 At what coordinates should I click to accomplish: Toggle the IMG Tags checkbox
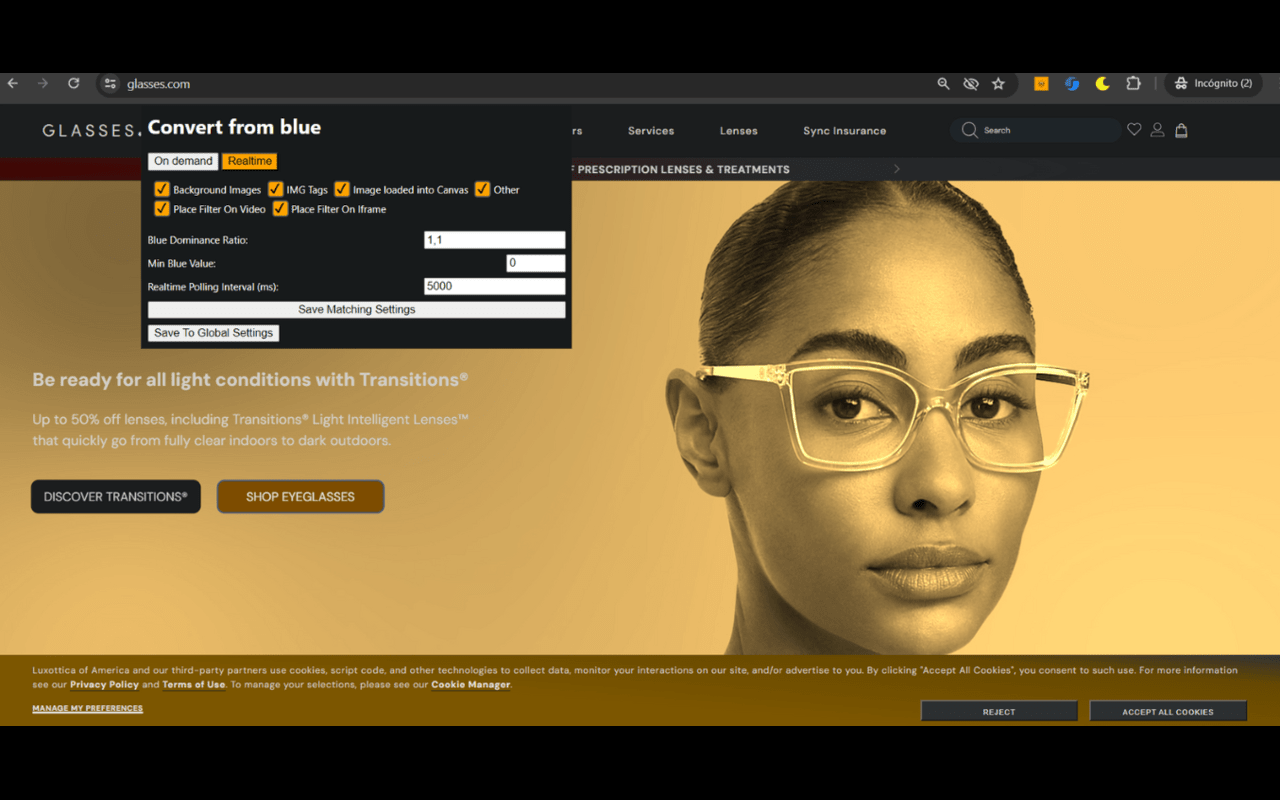(276, 189)
